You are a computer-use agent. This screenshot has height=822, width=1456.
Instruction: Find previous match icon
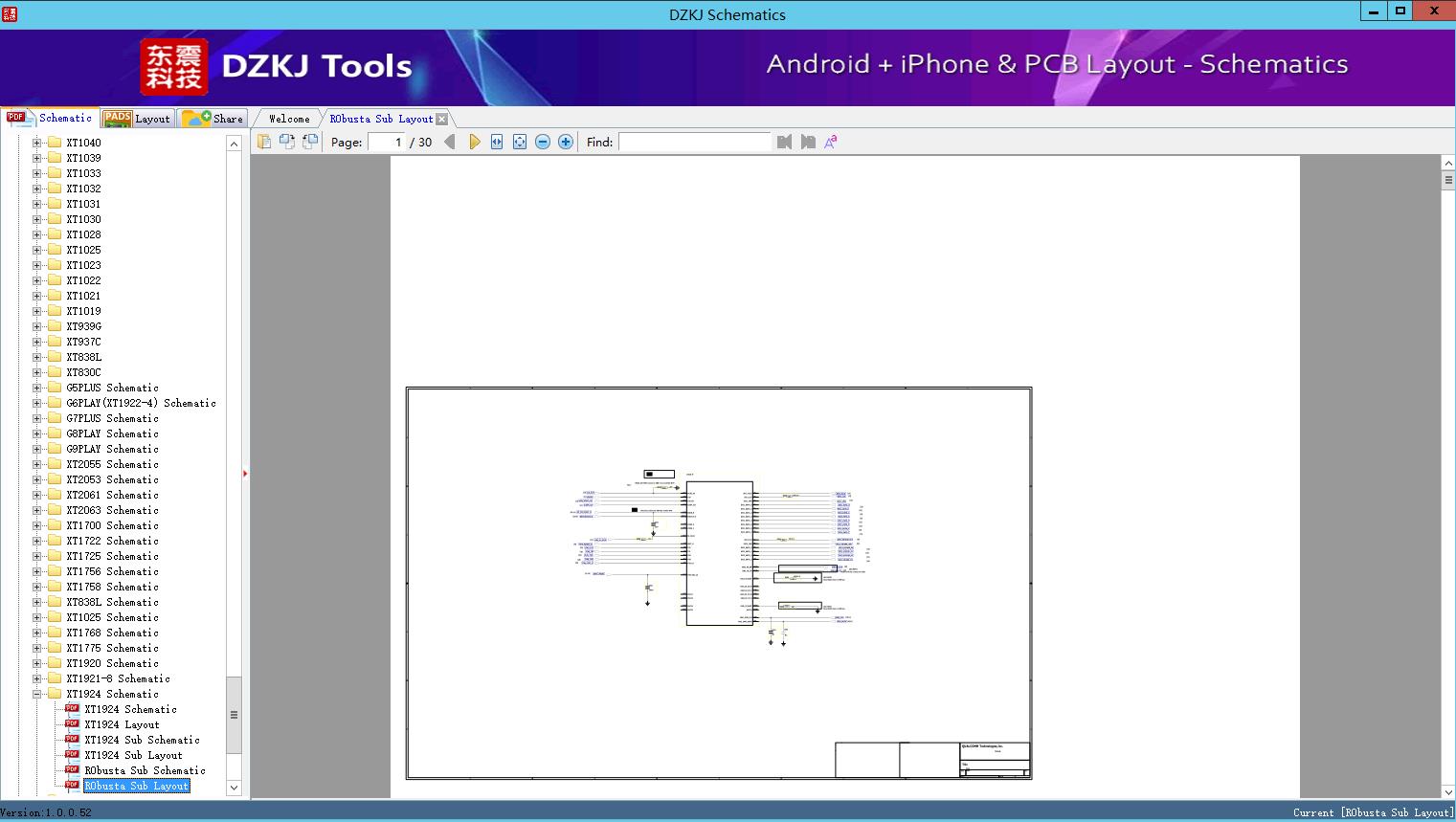785,142
